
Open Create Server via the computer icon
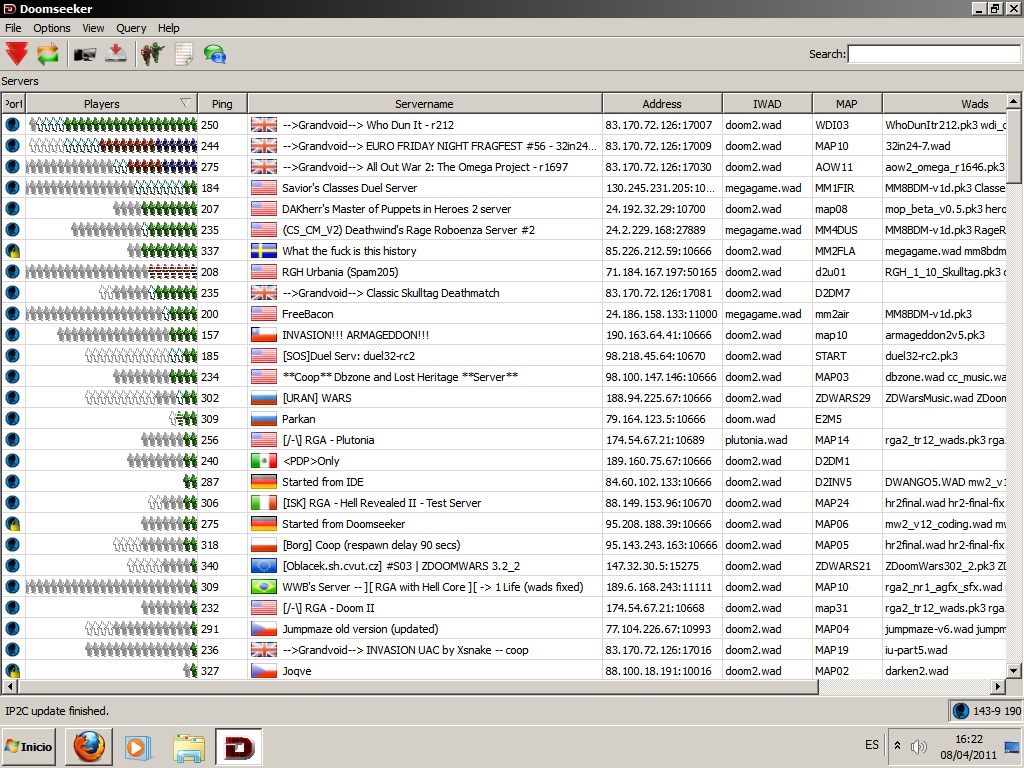point(85,54)
